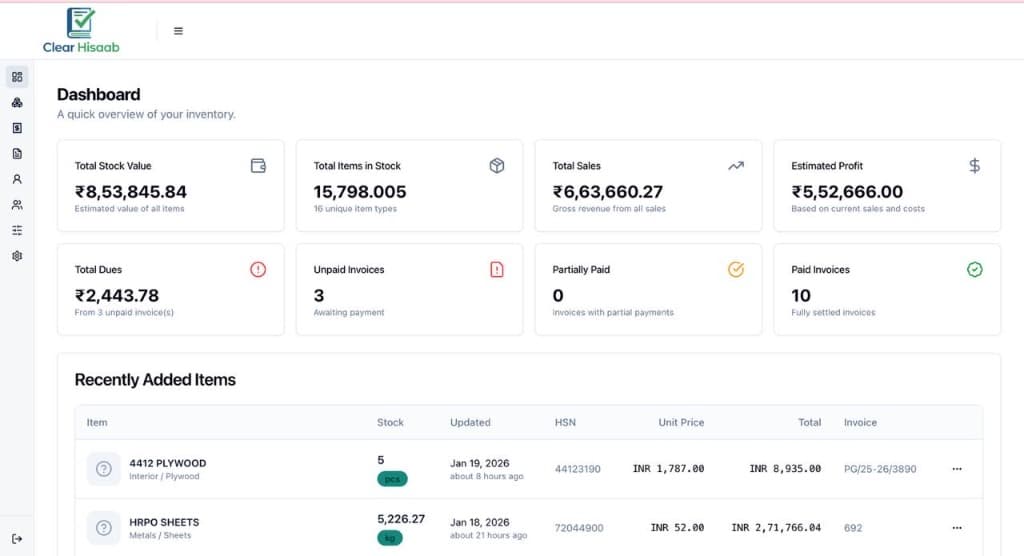Click the placeholder image for HRPO SHEETS

[103, 528]
